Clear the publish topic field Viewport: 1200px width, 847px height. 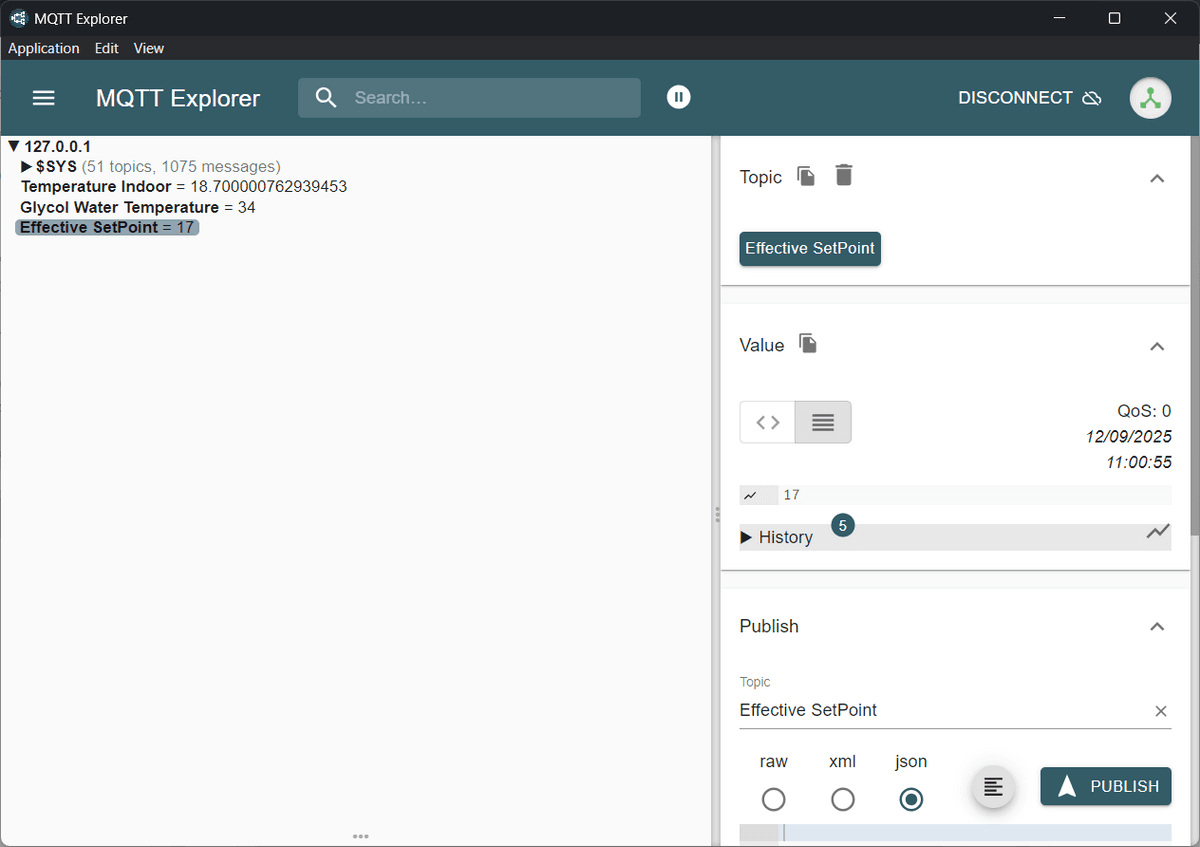pos(1161,711)
